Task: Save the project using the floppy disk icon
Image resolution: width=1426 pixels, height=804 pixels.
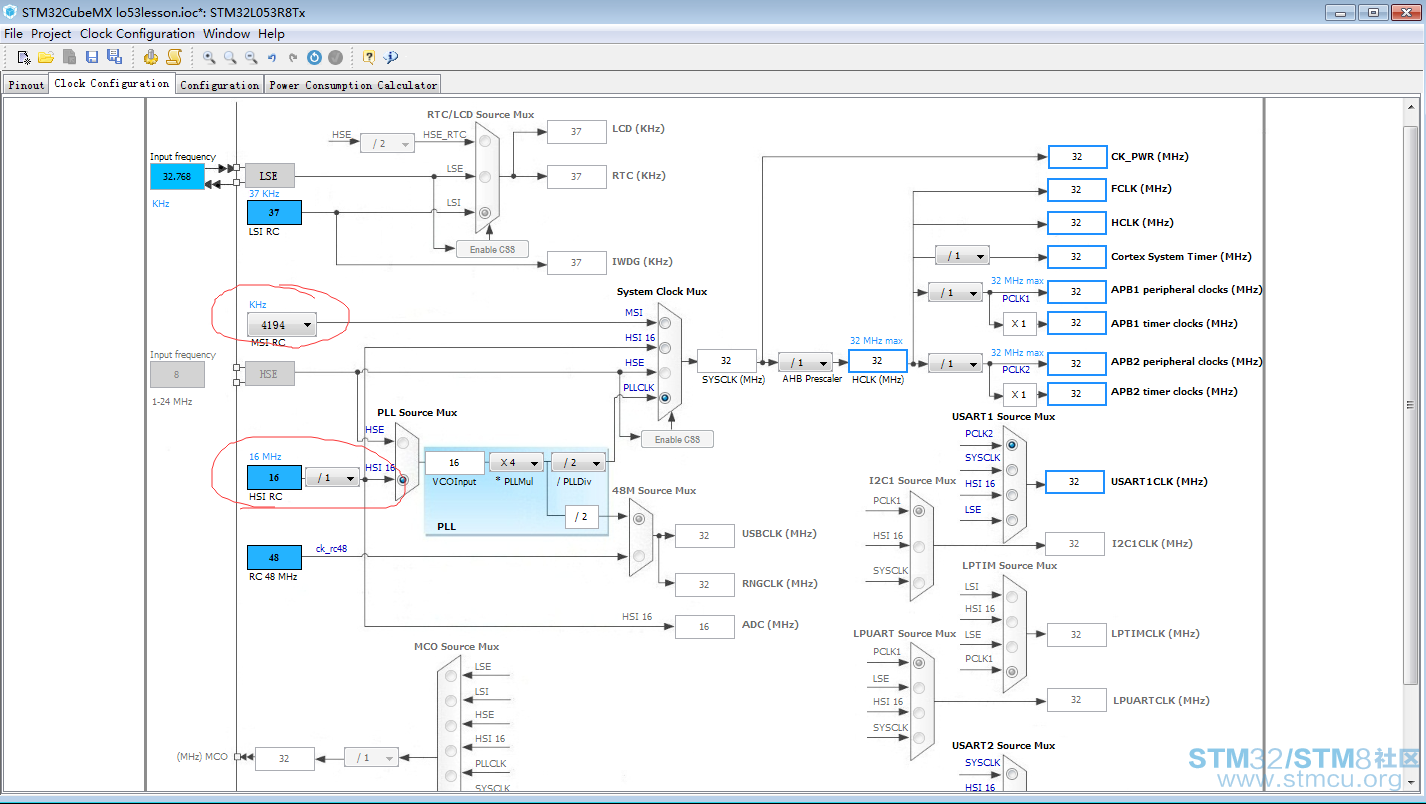Action: [x=92, y=57]
